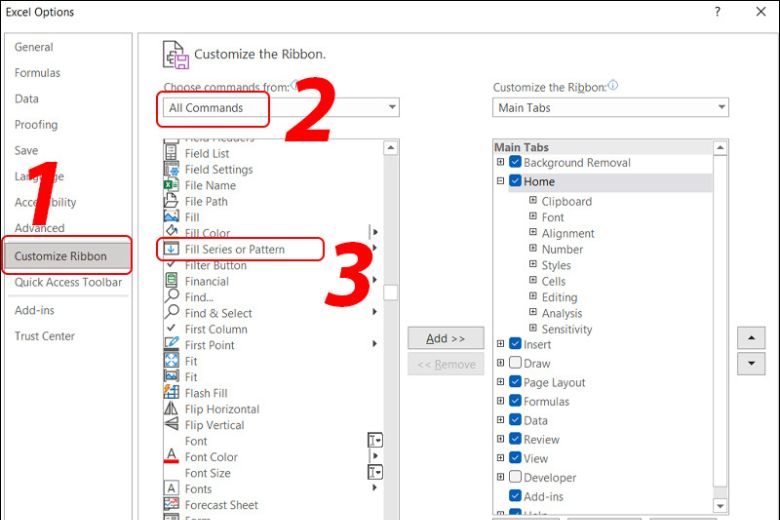Expand the Styles group
The height and width of the screenshot is (520, 780).
533,264
